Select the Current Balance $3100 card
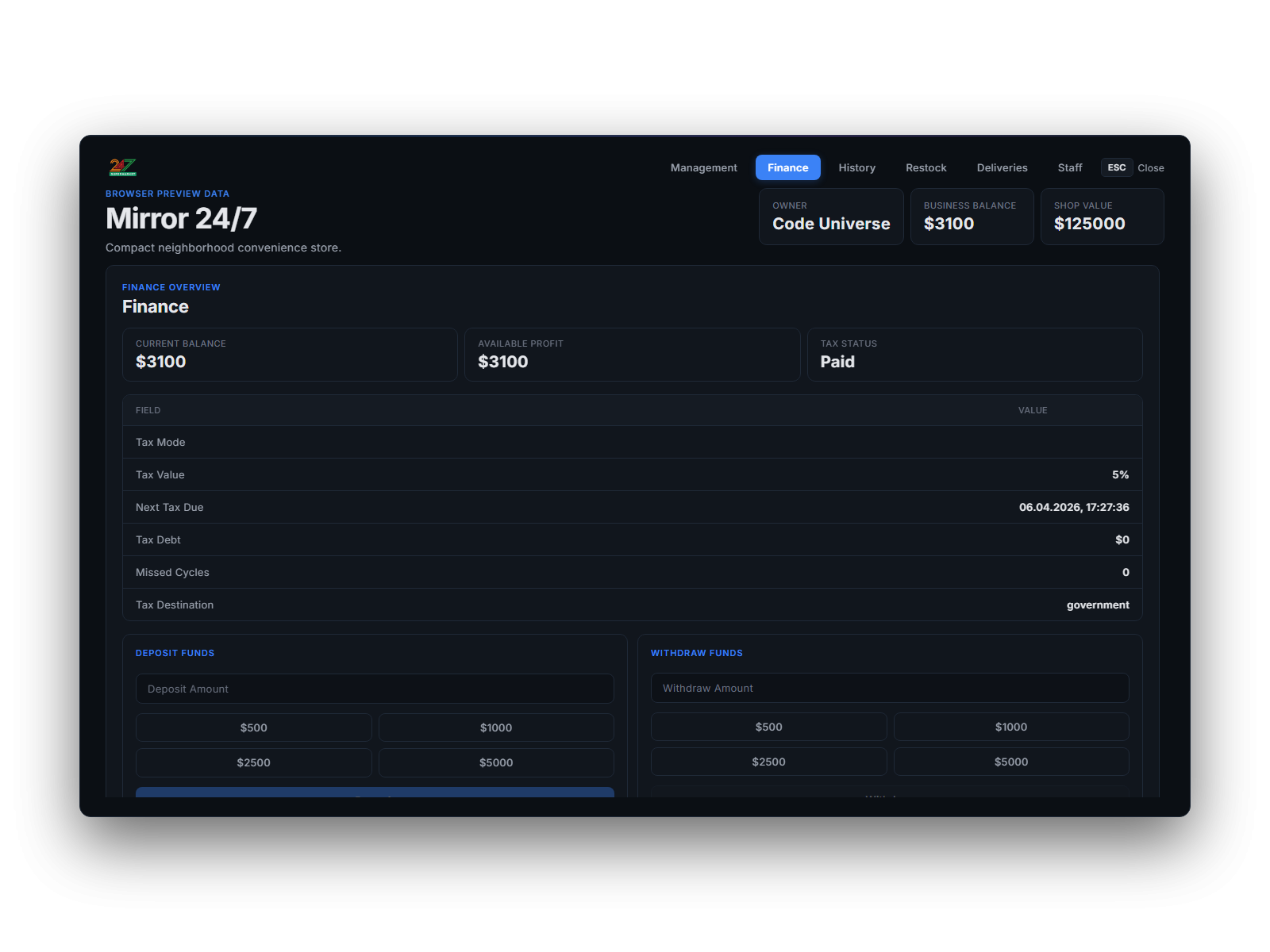The width and height of the screenshot is (1270, 952). (x=290, y=355)
